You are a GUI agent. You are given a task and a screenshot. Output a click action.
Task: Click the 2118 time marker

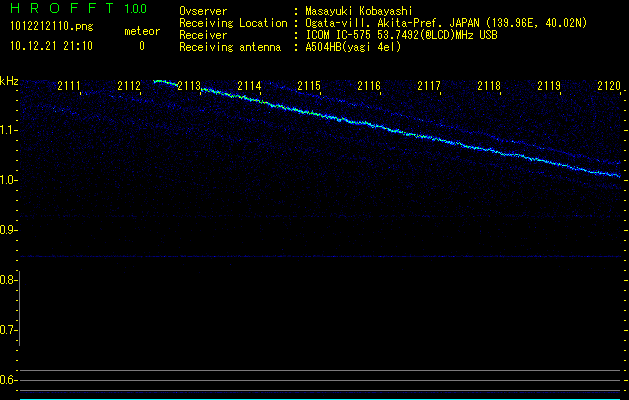click(x=489, y=86)
